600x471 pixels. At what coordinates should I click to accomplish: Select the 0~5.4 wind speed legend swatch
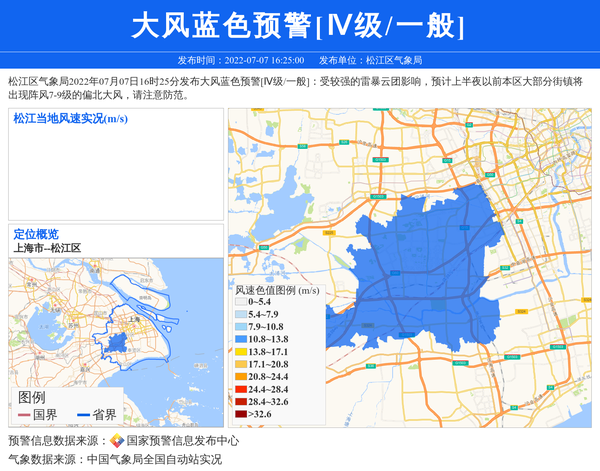pos(240,301)
